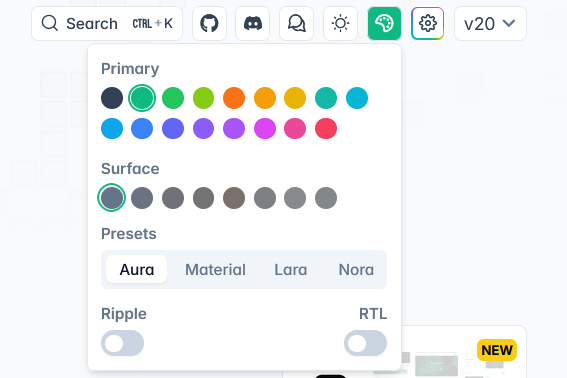This screenshot has height=378, width=567.
Task: Click the yellow NEW badge
Action: 497,350
